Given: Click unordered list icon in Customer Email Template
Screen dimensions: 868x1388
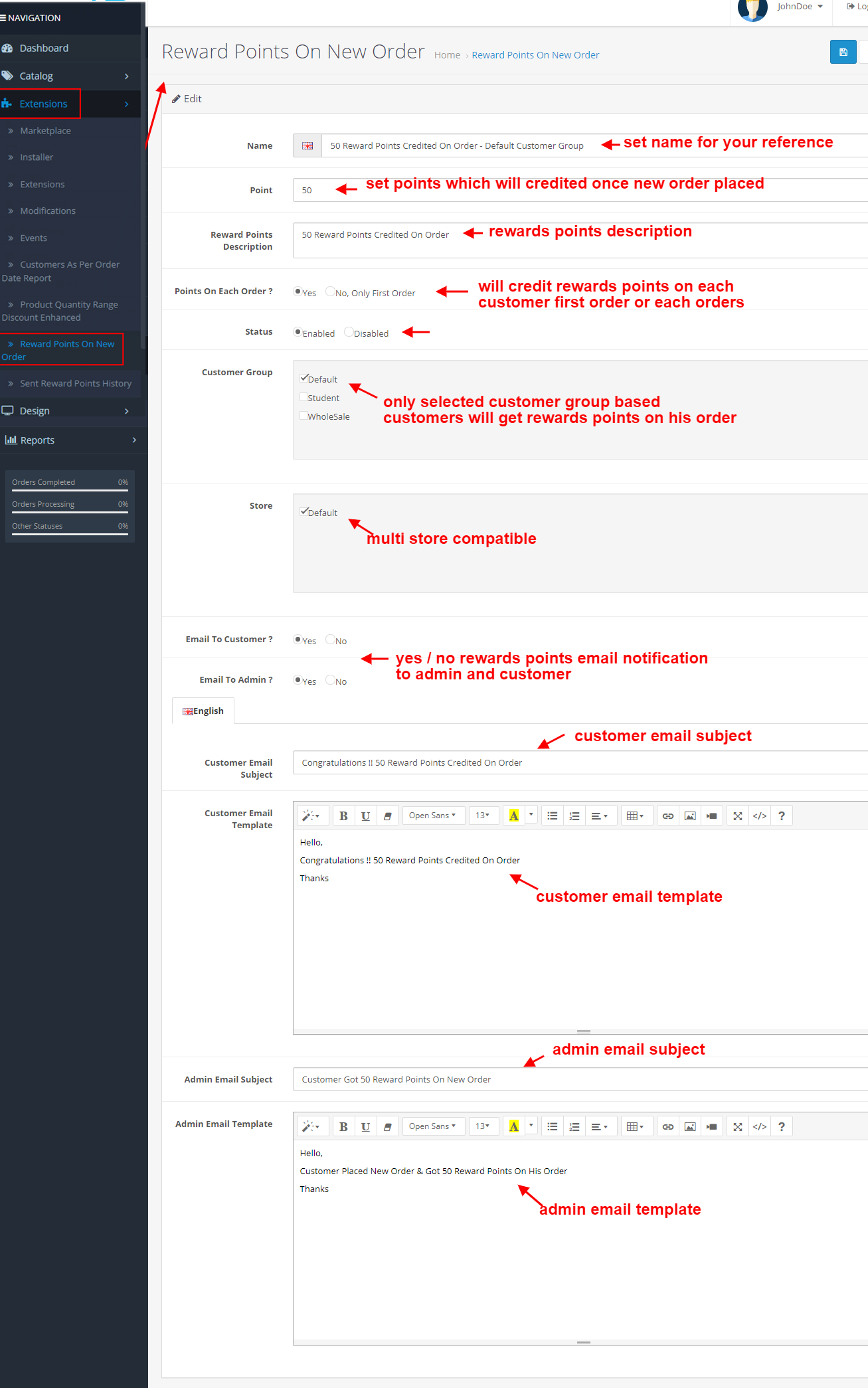Looking at the screenshot, I should (553, 816).
